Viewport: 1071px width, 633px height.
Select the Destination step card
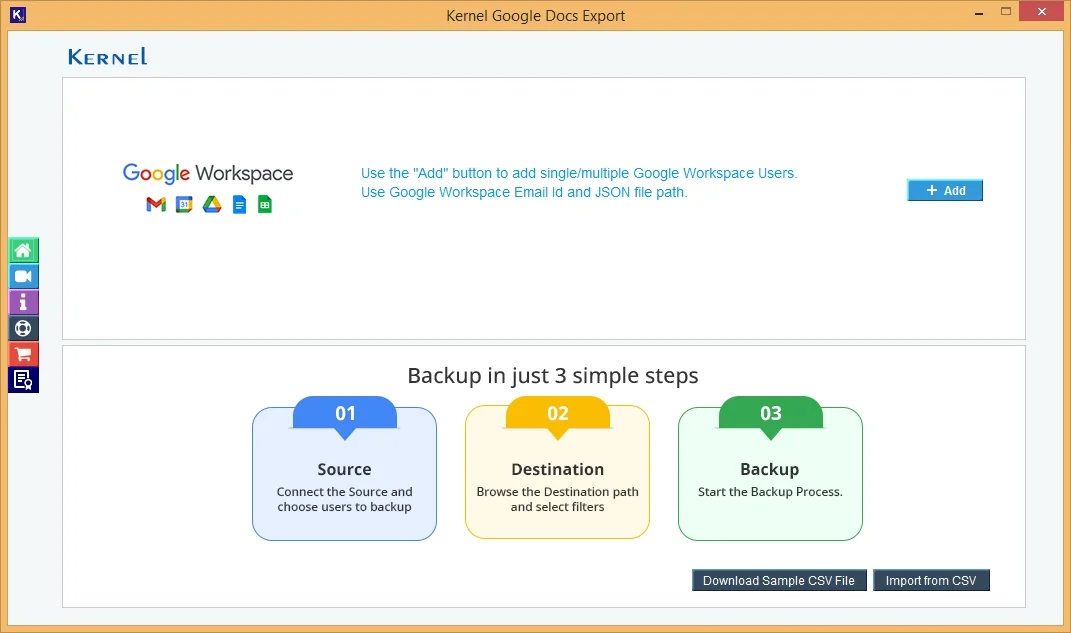[557, 480]
